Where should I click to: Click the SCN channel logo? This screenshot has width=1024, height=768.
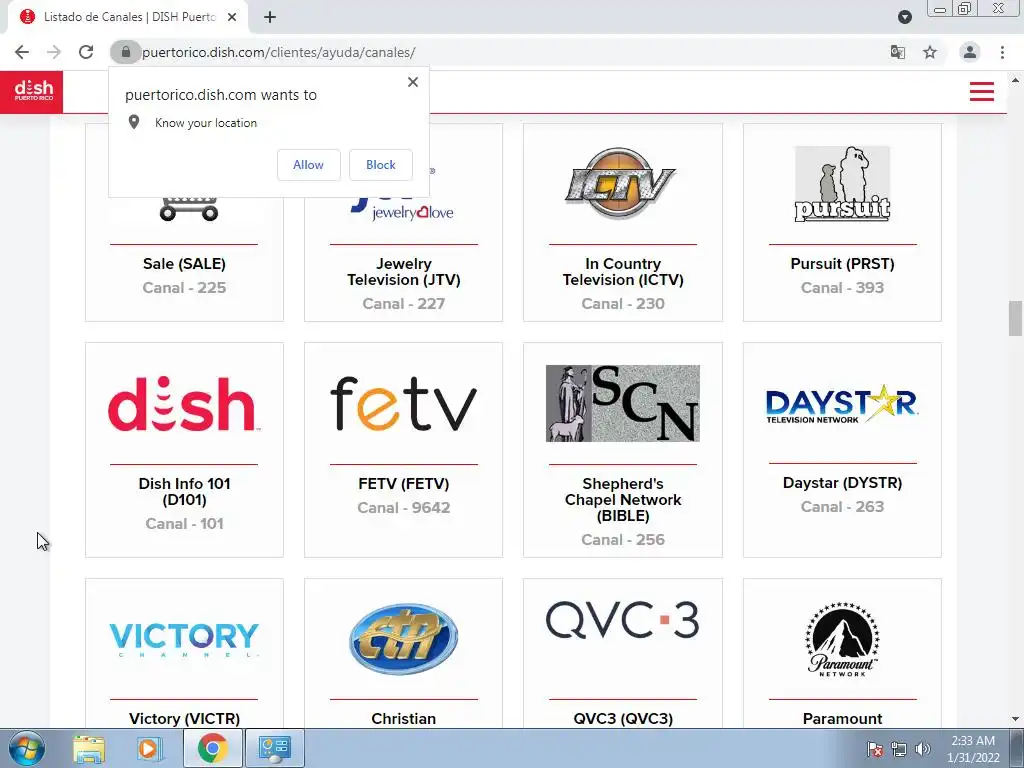point(622,404)
